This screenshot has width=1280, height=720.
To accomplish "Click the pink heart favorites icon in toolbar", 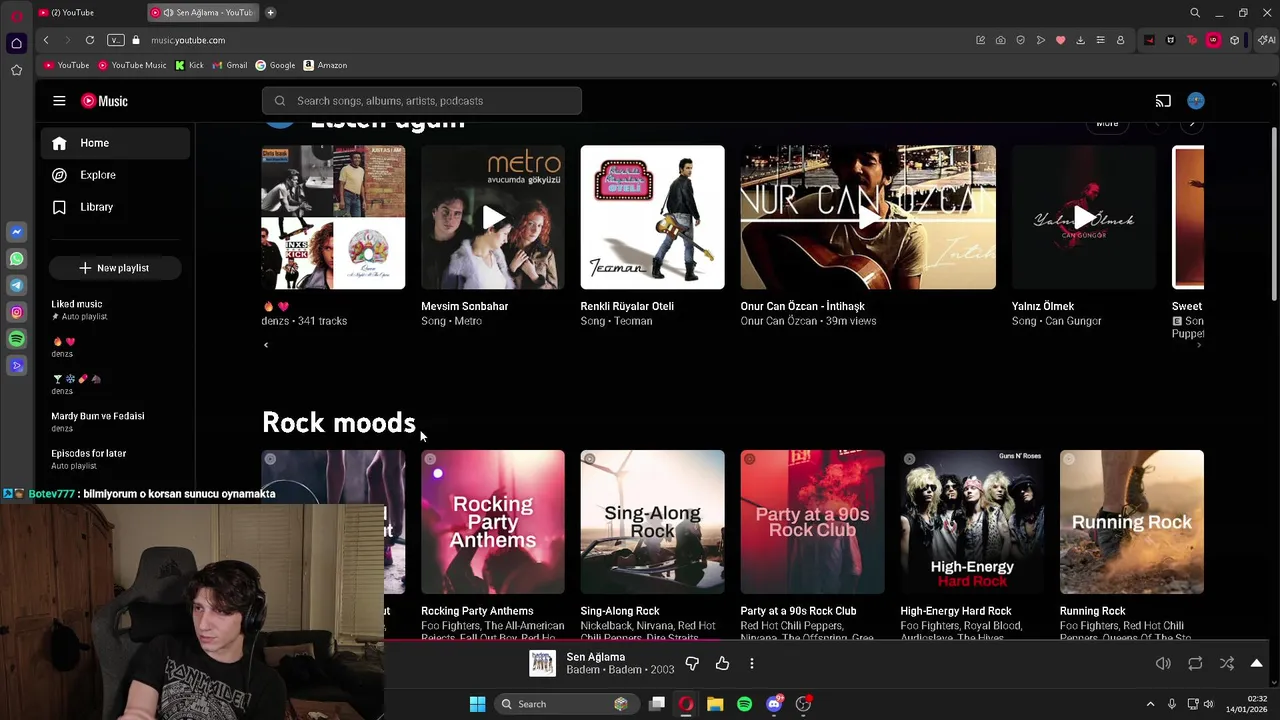I will [x=1060, y=40].
